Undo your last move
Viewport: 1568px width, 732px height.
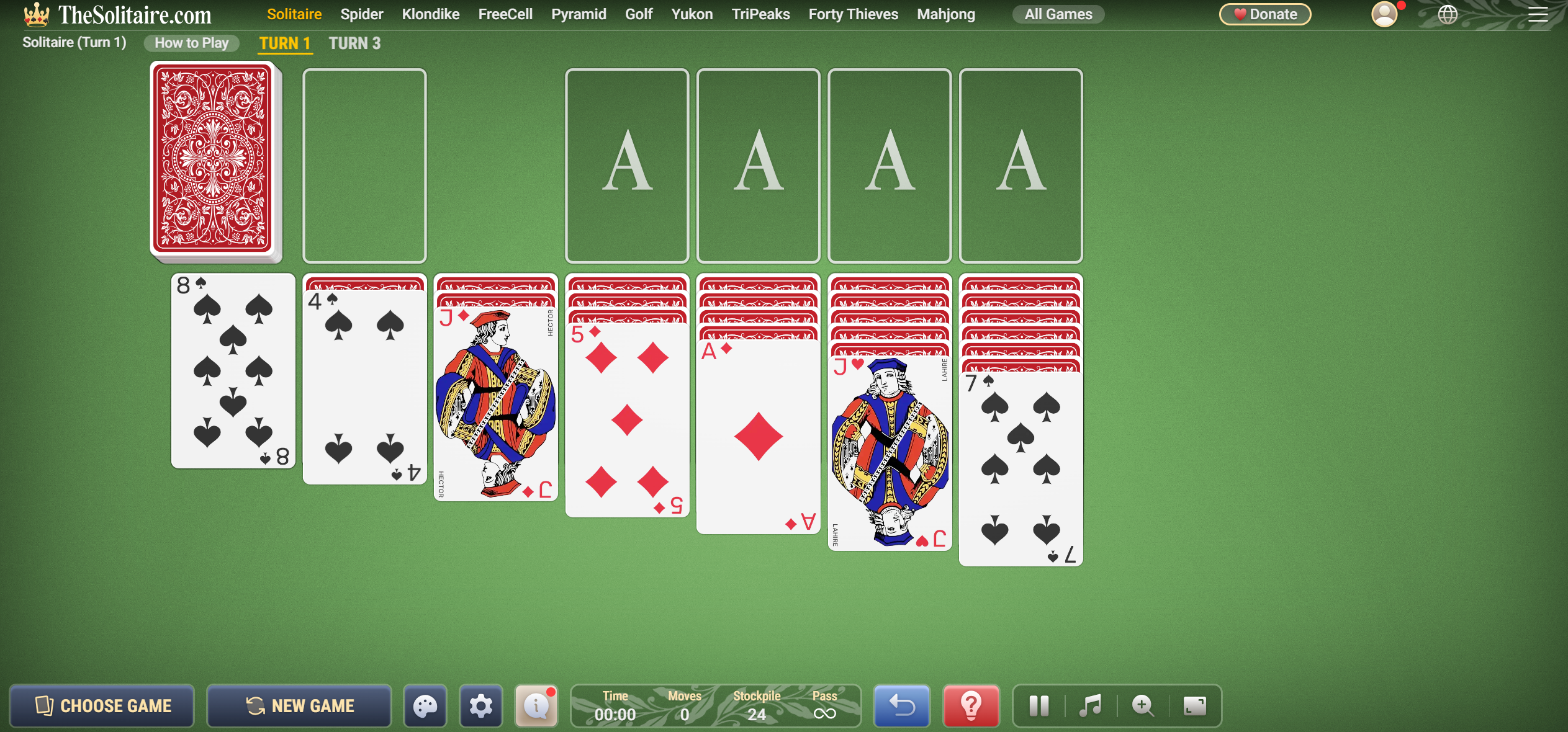901,705
